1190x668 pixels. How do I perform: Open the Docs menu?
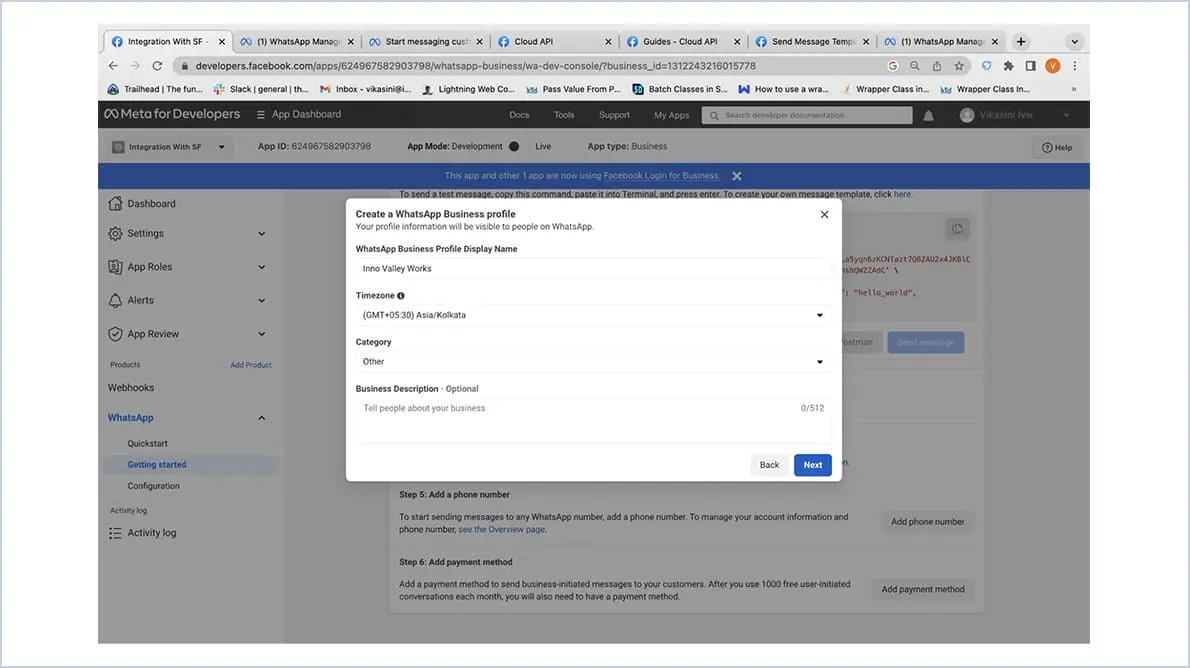(x=519, y=115)
